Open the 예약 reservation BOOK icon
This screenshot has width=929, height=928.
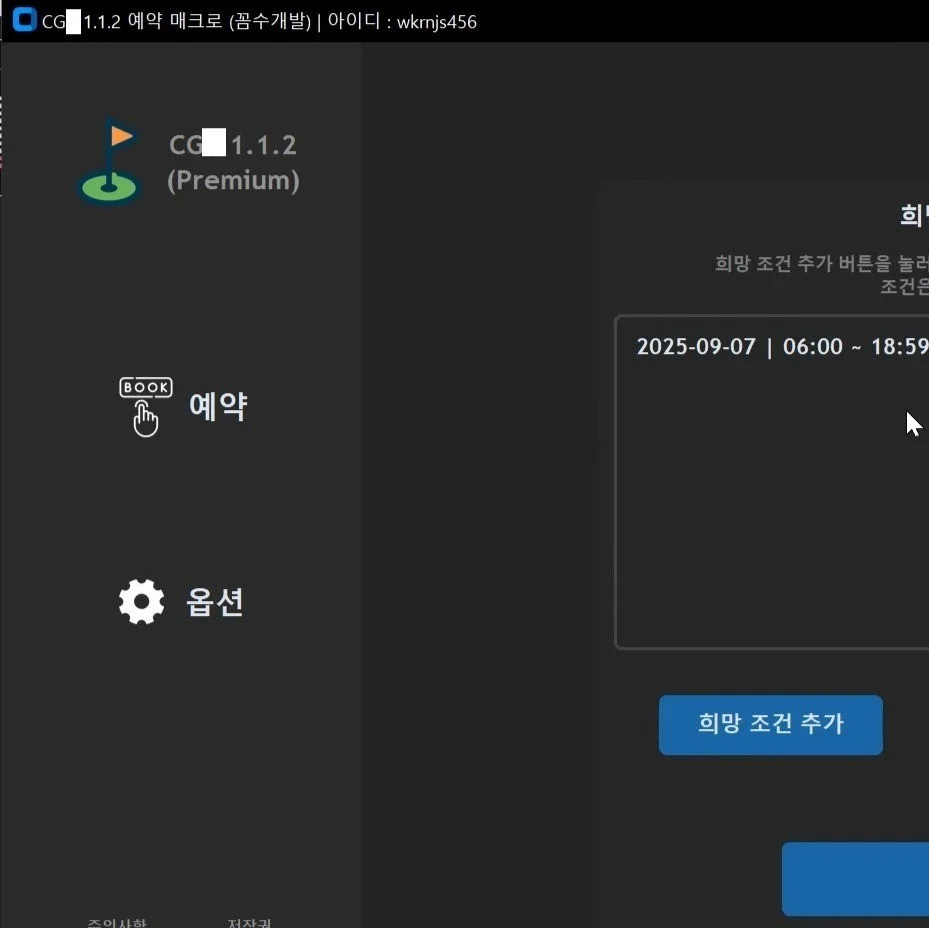[146, 405]
